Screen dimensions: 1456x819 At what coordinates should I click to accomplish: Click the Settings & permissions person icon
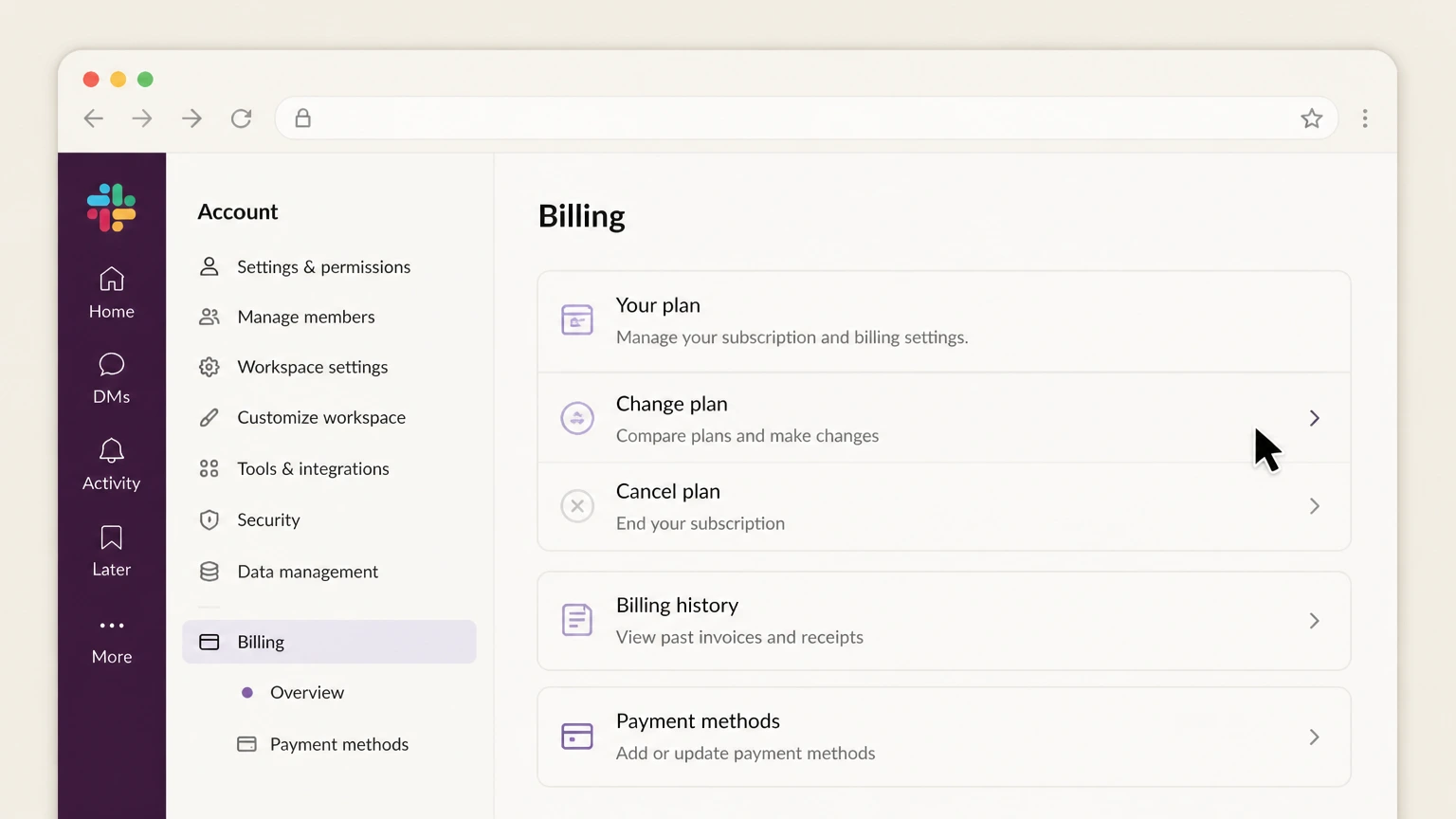pyautogui.click(x=209, y=266)
